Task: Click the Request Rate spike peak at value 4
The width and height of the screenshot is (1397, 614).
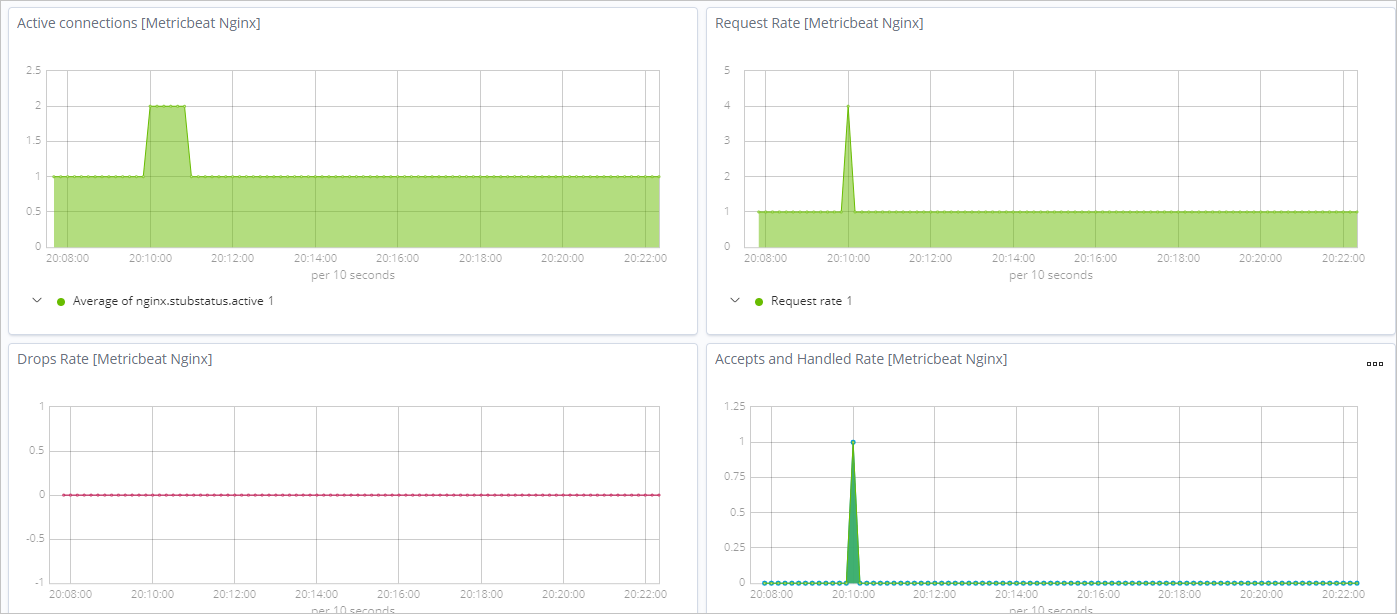Action: pos(848,106)
